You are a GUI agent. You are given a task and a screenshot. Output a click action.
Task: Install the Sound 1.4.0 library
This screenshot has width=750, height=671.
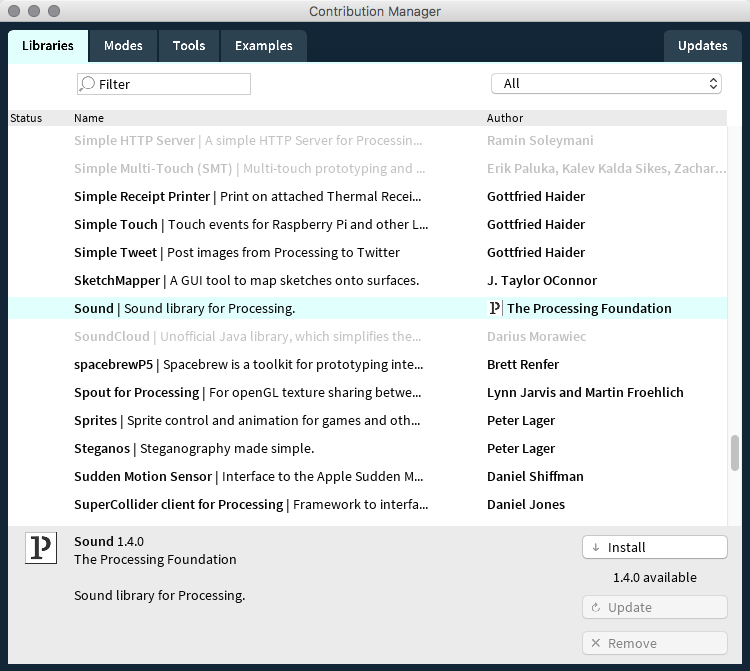coord(655,547)
